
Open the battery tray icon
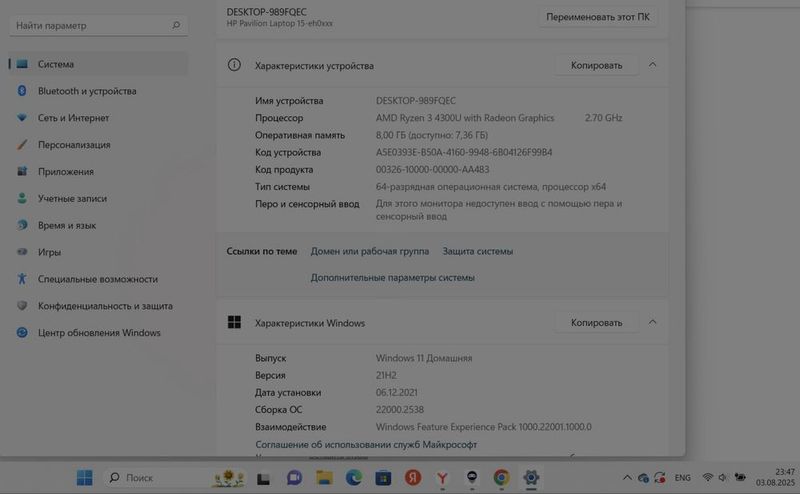(740, 478)
